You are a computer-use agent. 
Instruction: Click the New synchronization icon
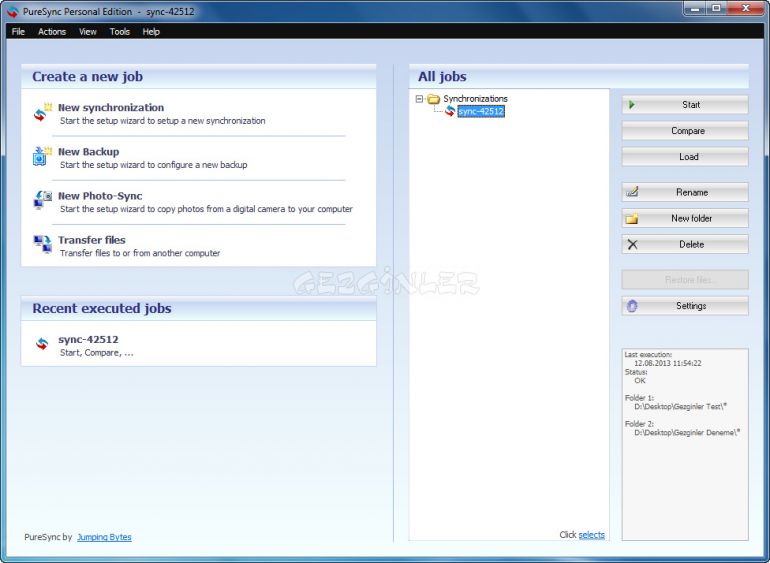pyautogui.click(x=42, y=113)
